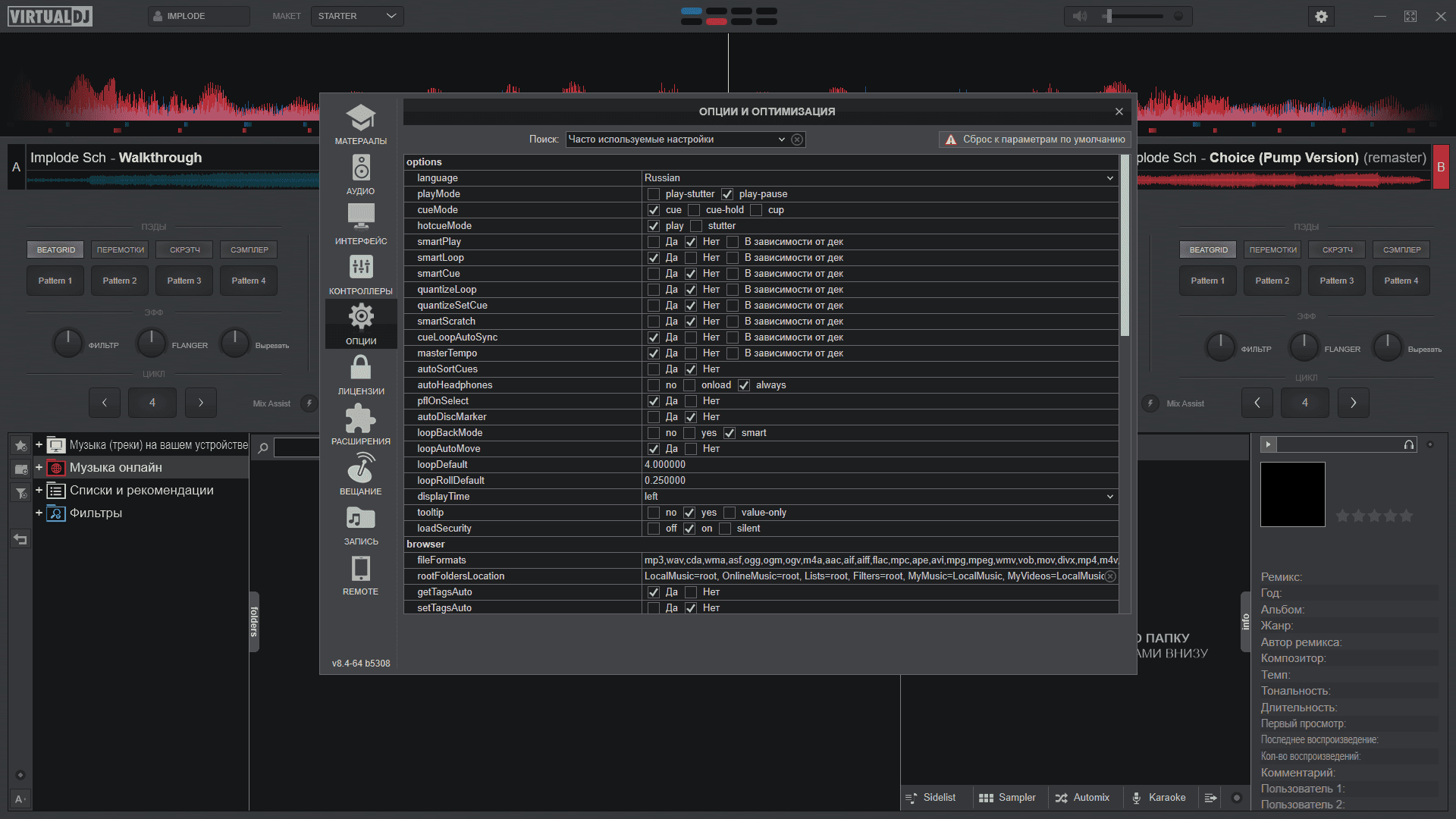
Task: Click the back arrow sidebar icon
Action: [x=20, y=539]
